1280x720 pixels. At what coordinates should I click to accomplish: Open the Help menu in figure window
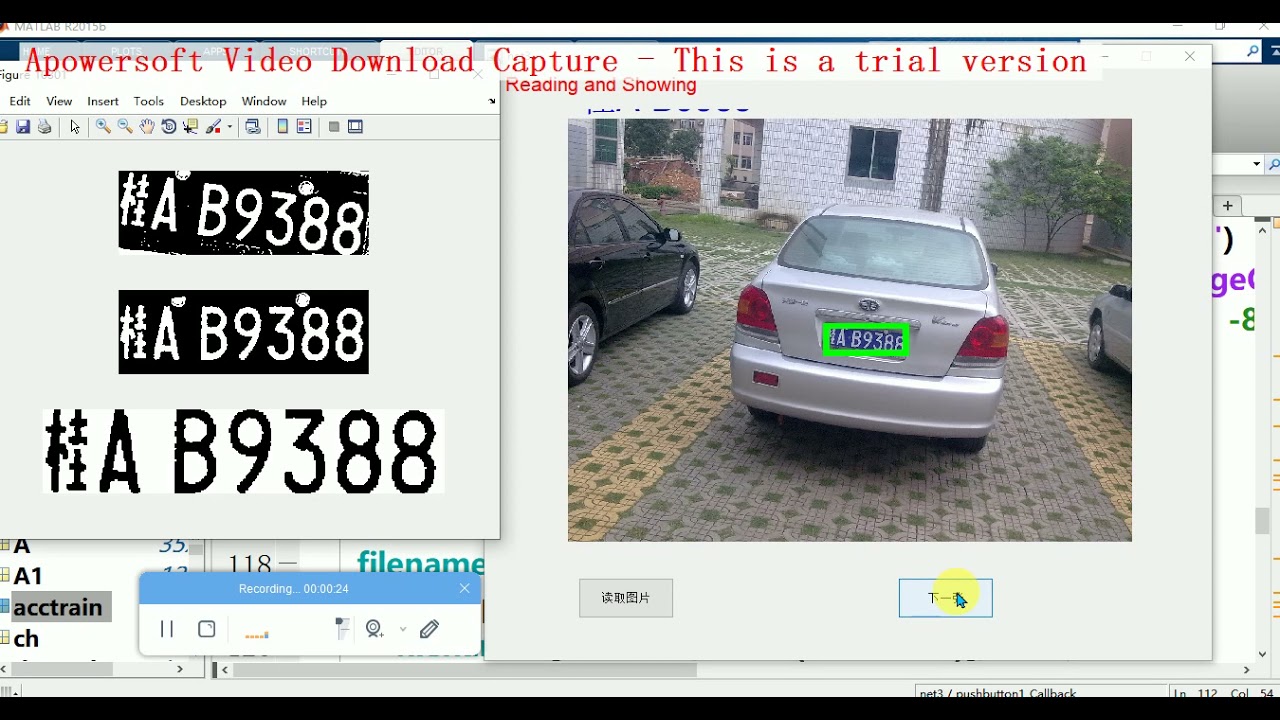[314, 101]
